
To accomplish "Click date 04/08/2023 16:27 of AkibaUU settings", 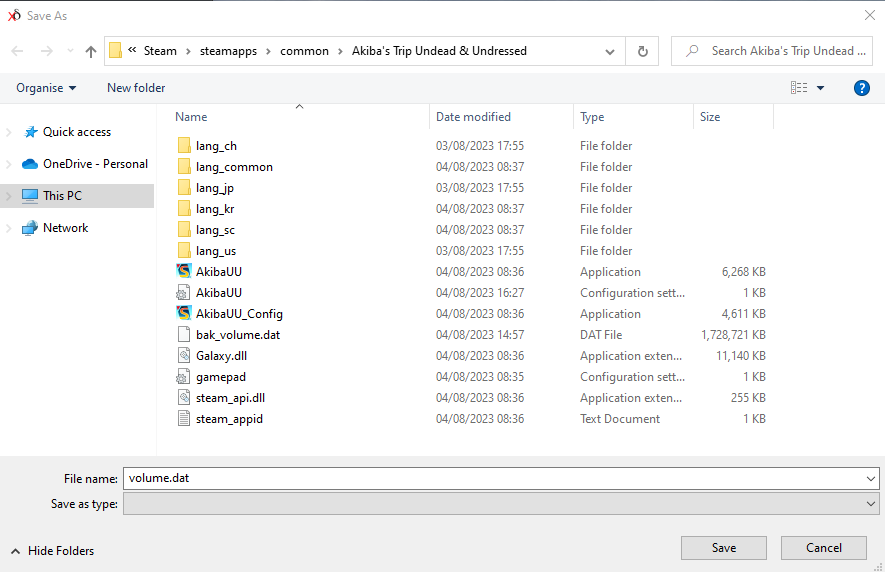I will tap(480, 292).
